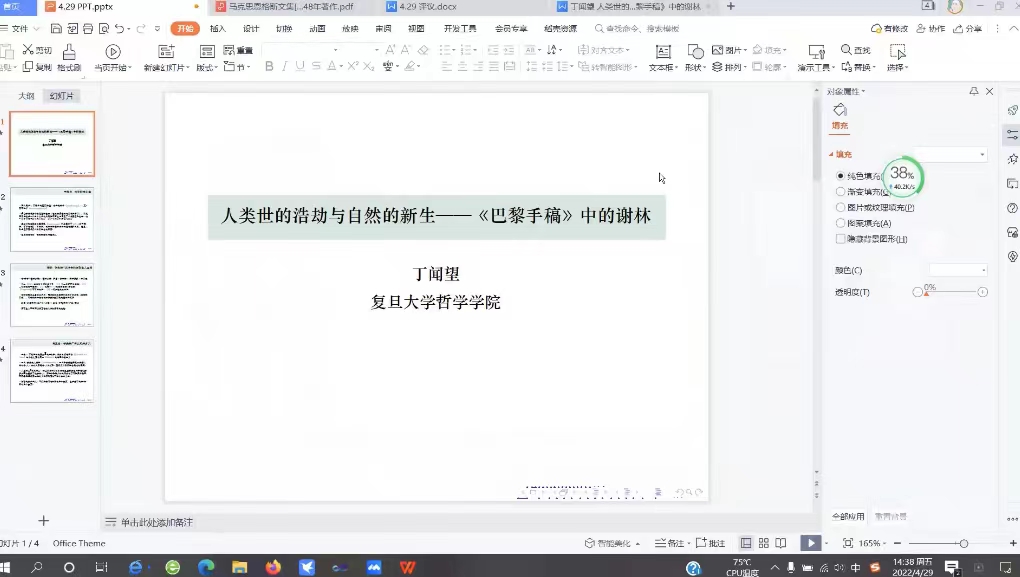Select picture or texture fill (图片或纹理填充) option
Screen dimensions: 1020x577
840,208
